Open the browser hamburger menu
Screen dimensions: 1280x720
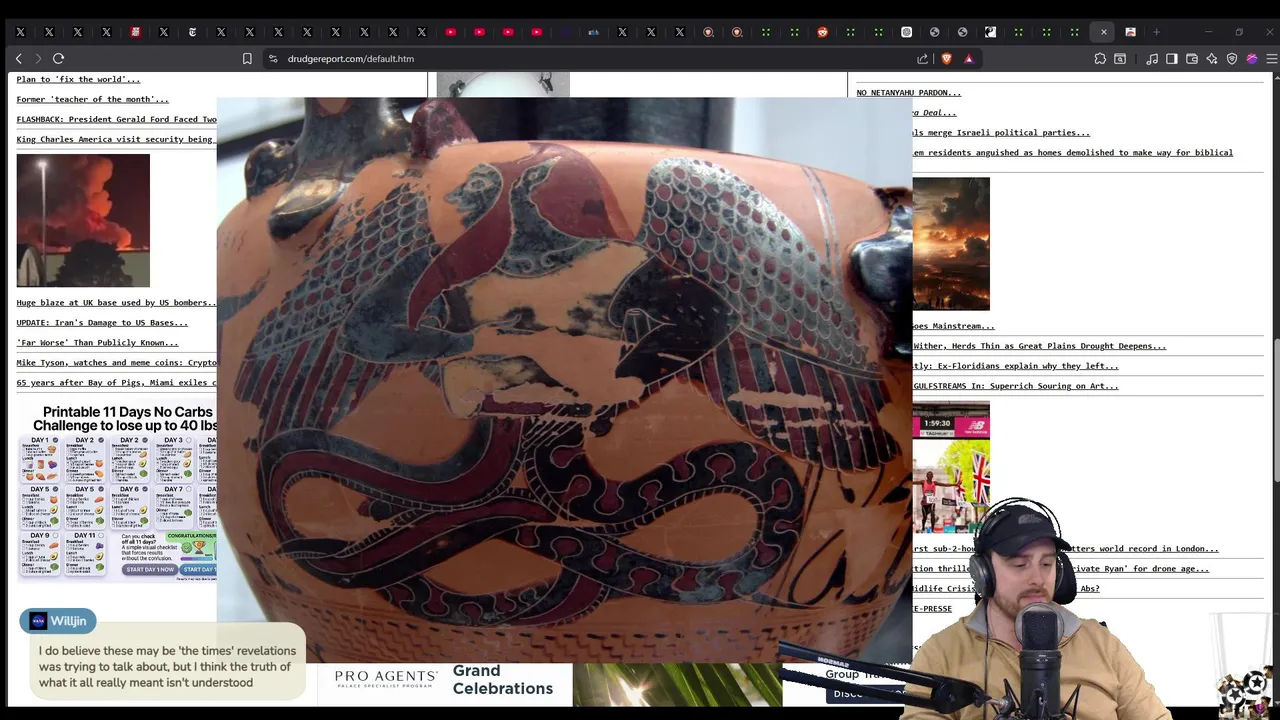pos(1271,59)
